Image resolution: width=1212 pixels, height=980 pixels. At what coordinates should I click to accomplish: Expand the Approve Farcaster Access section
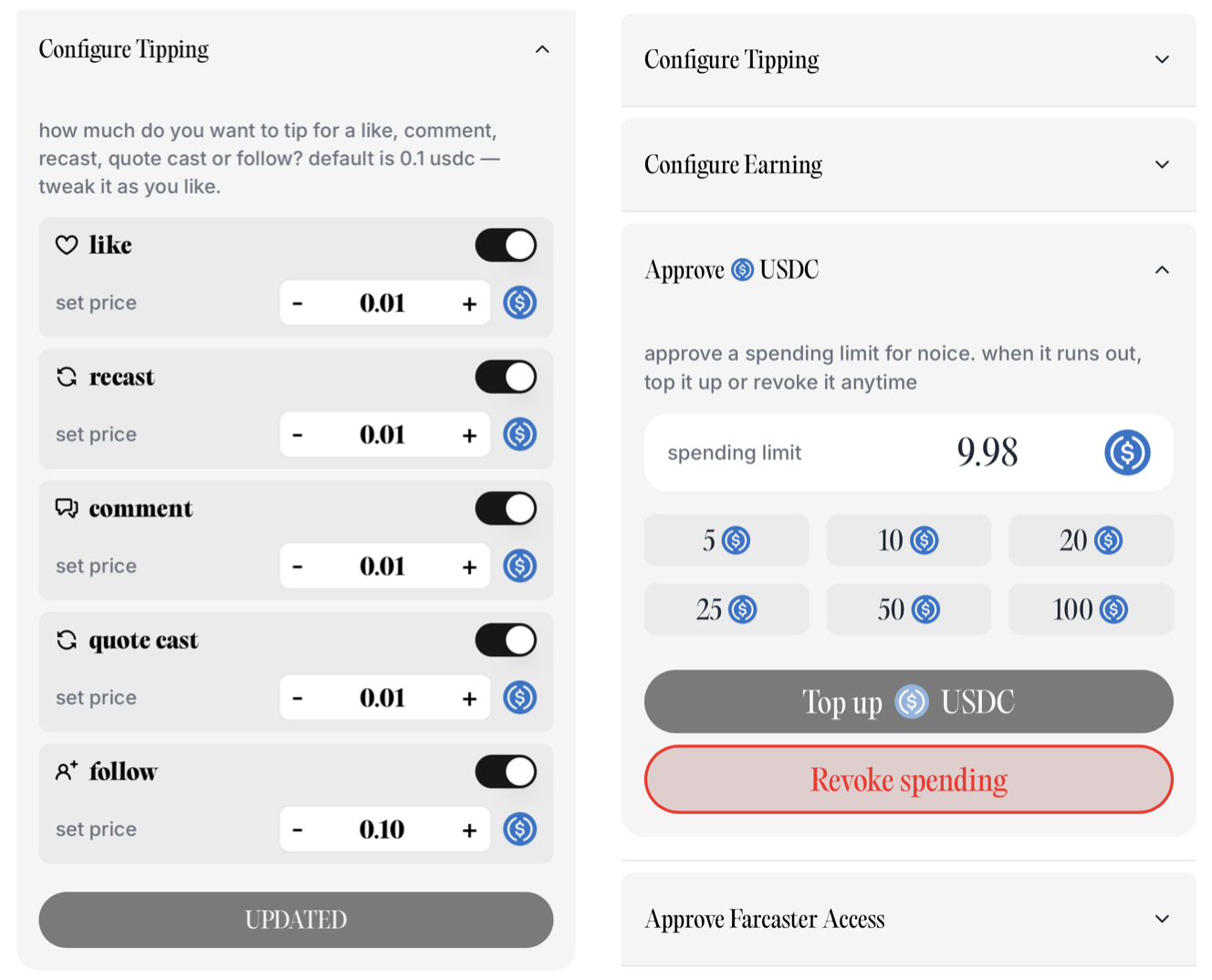tap(908, 919)
